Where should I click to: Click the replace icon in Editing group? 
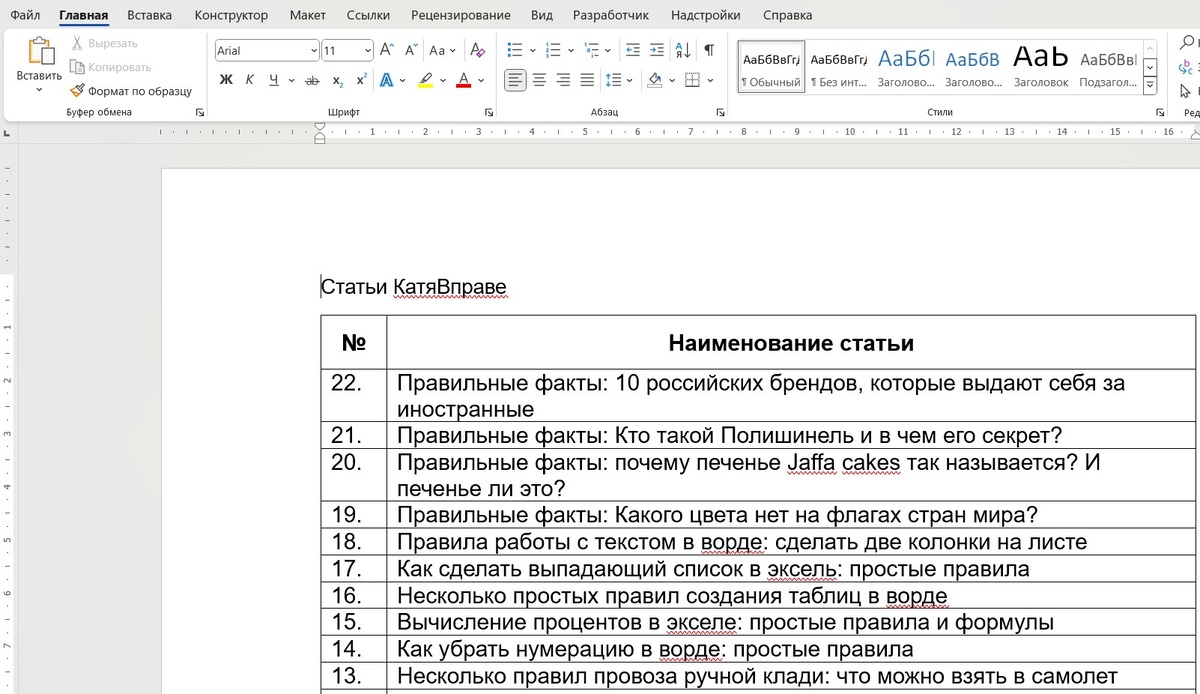click(1187, 66)
